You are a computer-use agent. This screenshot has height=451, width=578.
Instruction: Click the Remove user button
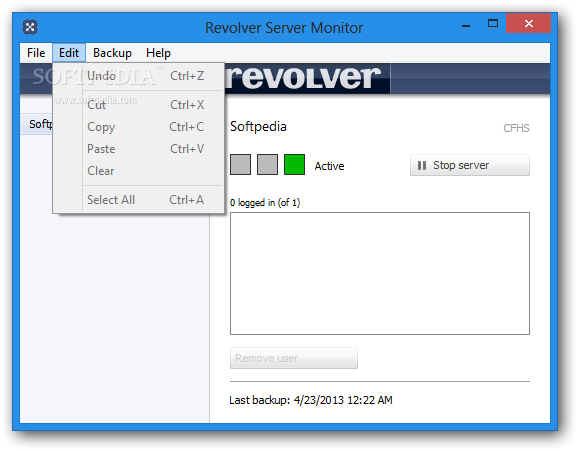tap(294, 358)
